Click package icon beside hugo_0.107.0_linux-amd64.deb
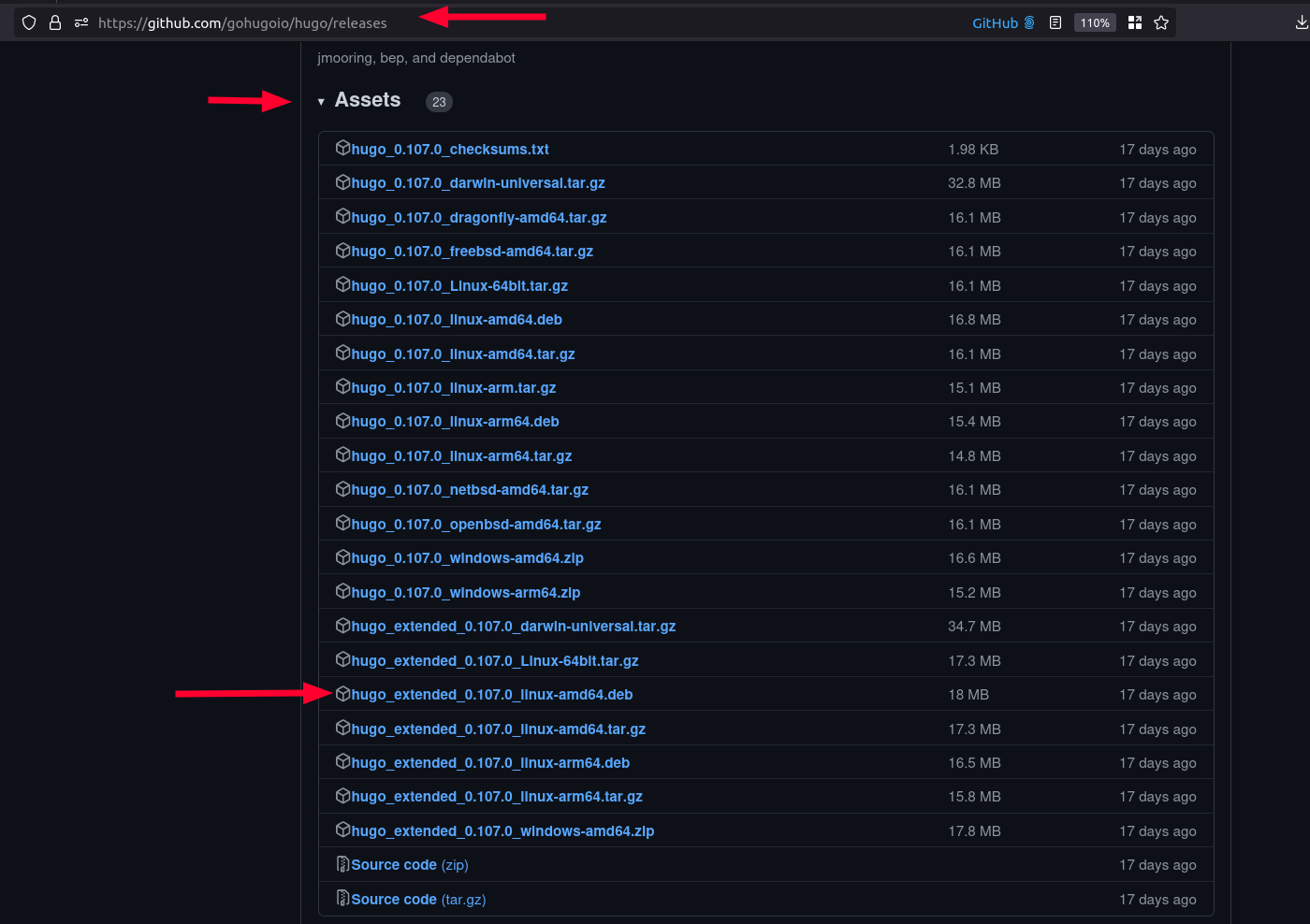The height and width of the screenshot is (924, 1310). 342,318
